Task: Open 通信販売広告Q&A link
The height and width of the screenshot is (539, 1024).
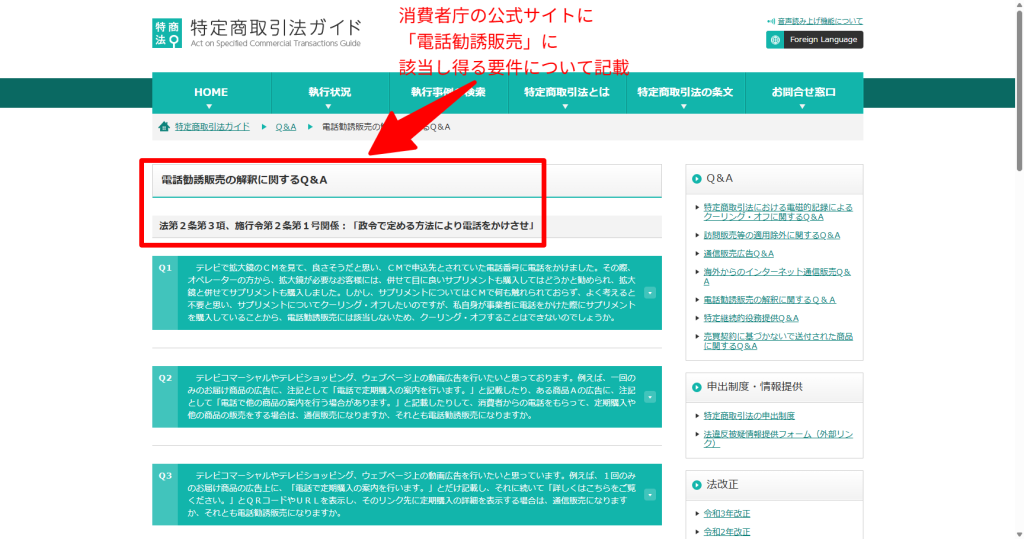Action: [x=739, y=253]
